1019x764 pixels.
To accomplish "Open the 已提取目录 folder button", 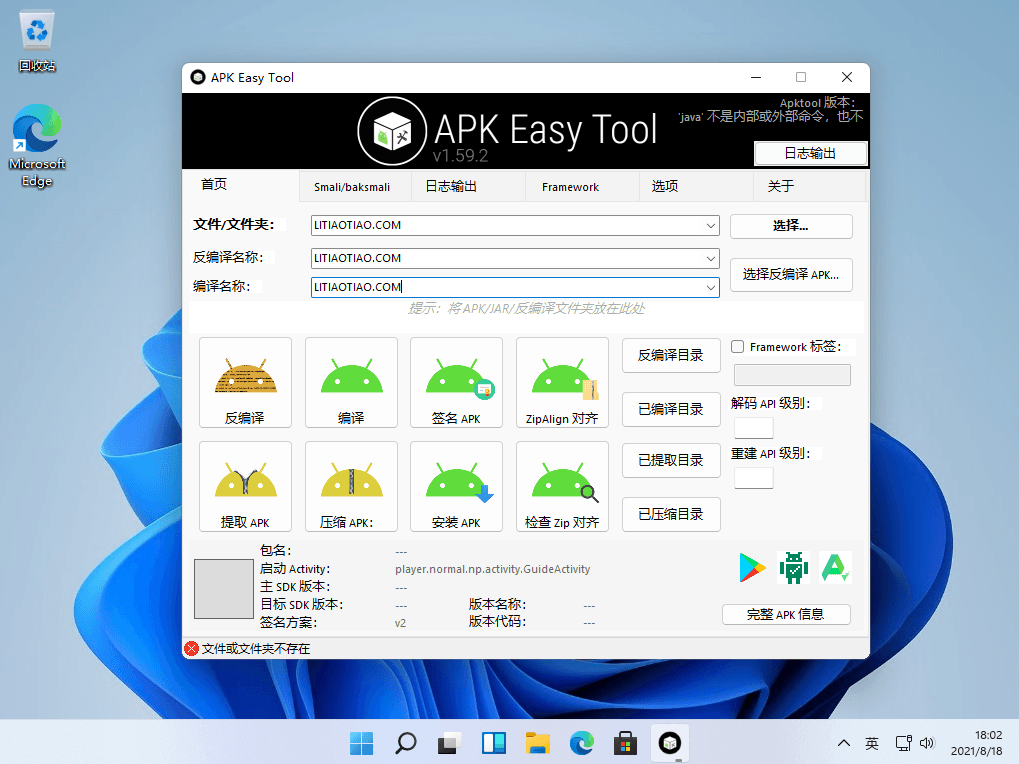I will point(671,461).
